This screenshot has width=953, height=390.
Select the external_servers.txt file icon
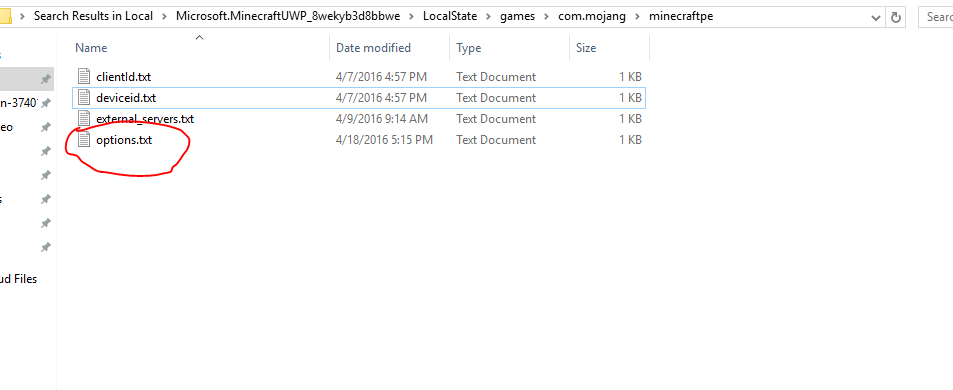[84, 118]
